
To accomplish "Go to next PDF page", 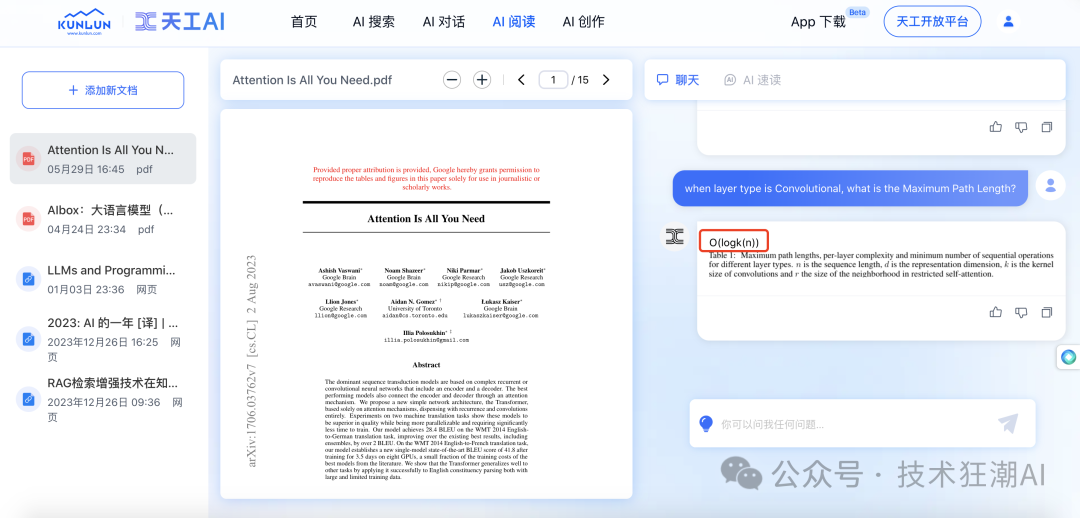I will (x=606, y=80).
